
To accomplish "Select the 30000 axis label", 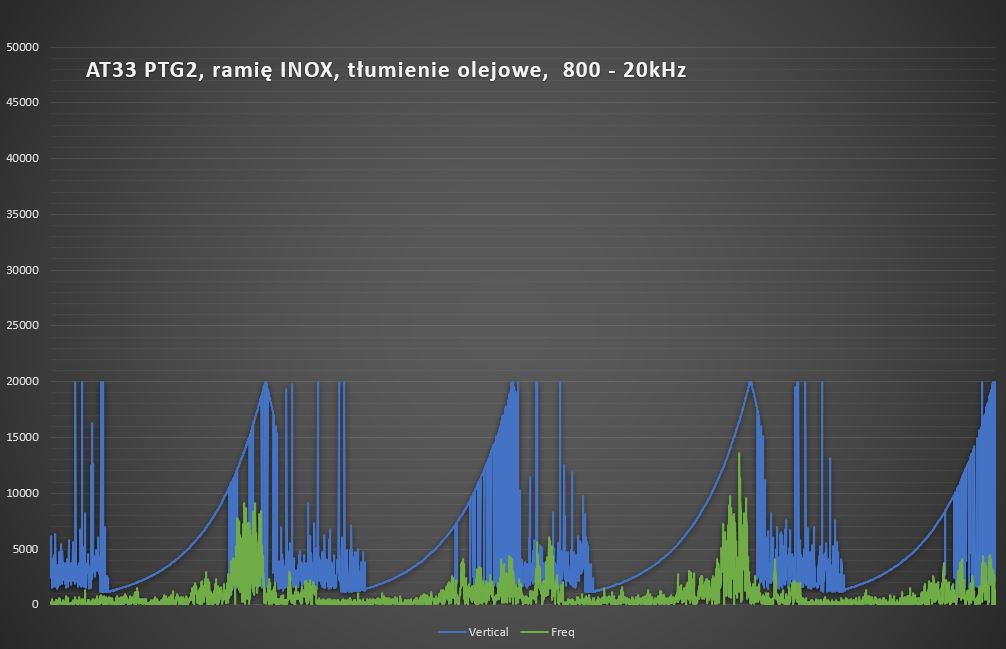I will pos(22,270).
